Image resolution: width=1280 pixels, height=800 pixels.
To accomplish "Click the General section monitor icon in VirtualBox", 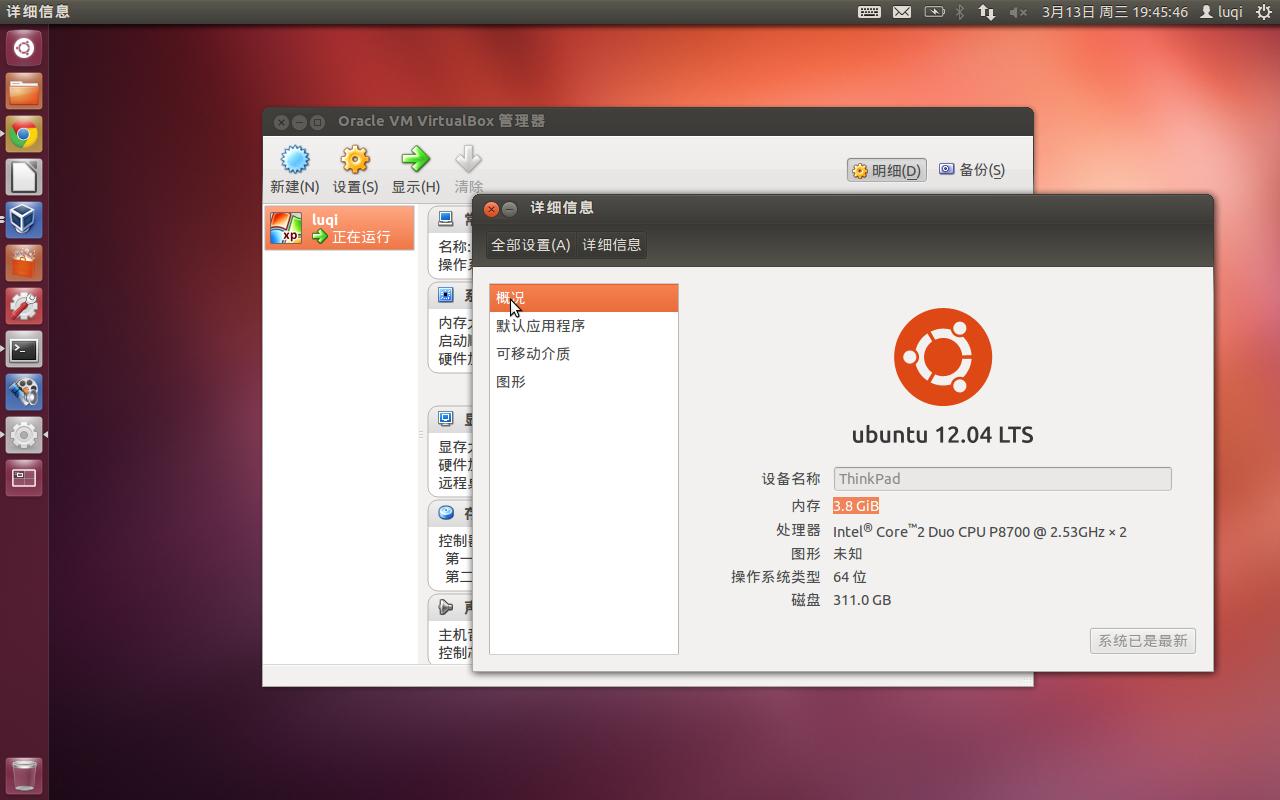I will (x=446, y=219).
